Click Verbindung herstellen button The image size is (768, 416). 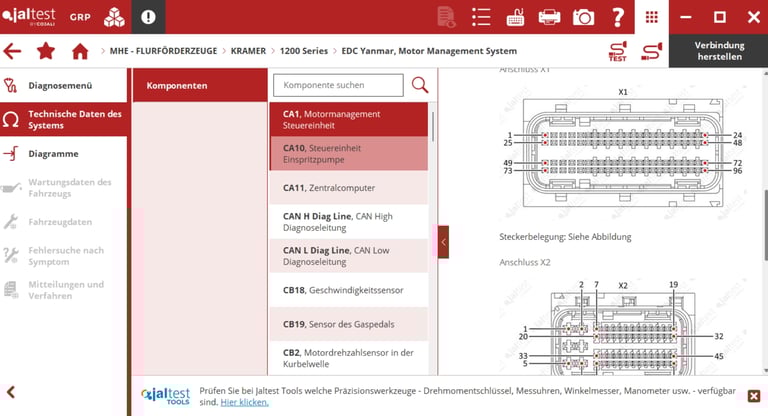click(719, 51)
